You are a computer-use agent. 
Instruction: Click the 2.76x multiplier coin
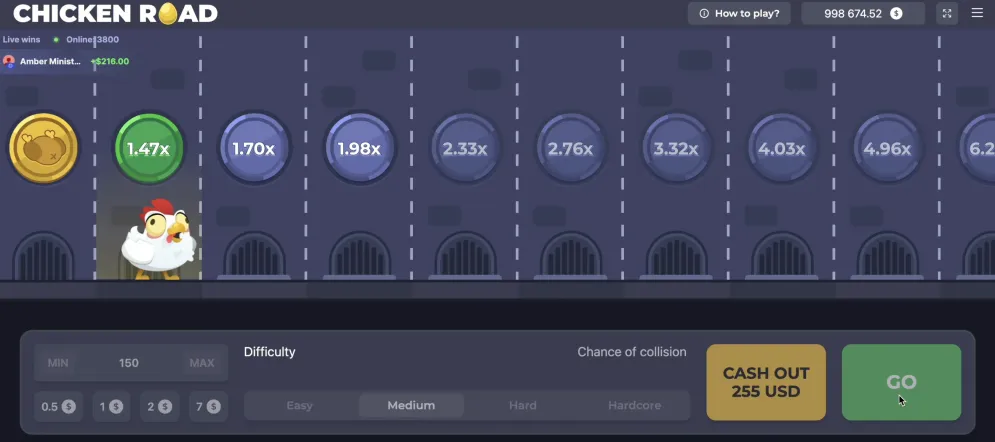point(570,148)
